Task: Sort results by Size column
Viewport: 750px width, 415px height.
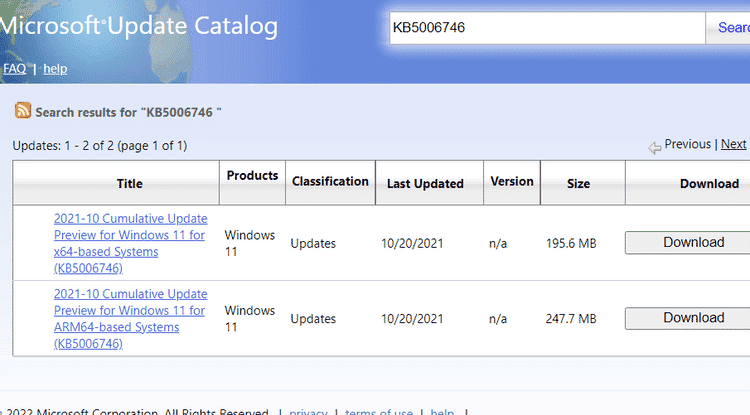Action: point(578,184)
